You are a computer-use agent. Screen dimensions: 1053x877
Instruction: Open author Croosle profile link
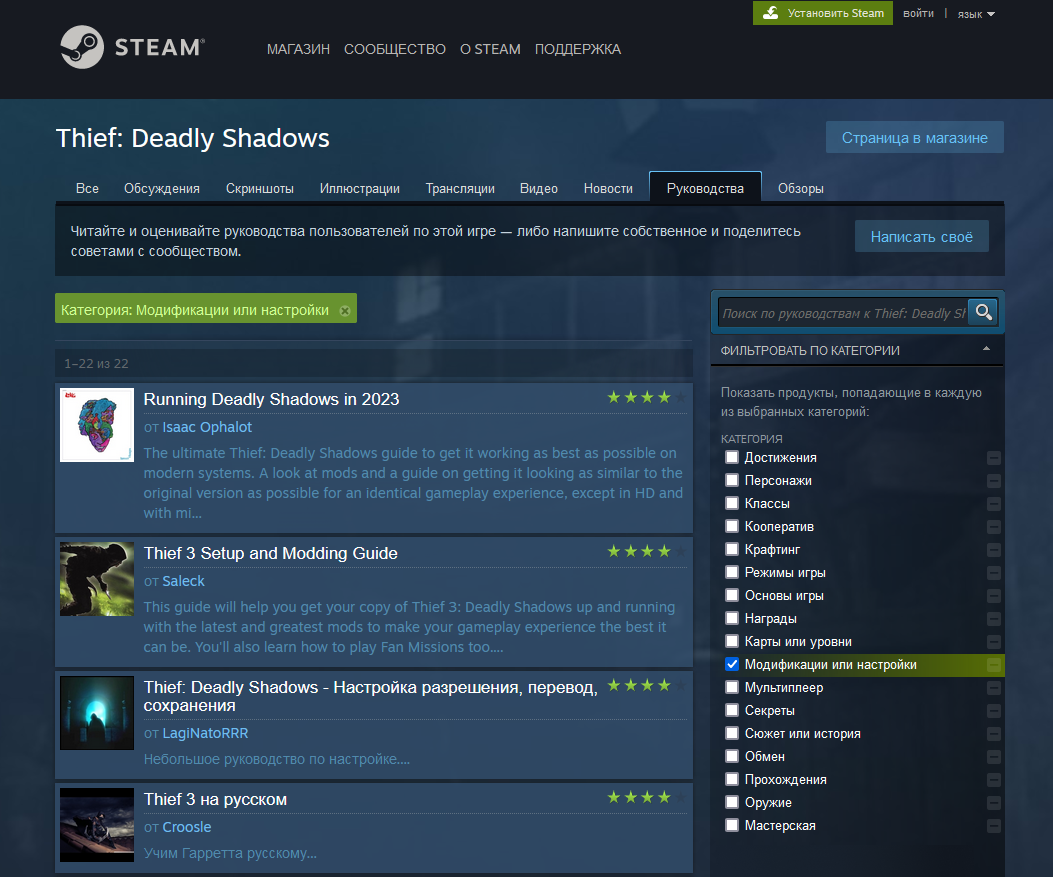tap(187, 827)
